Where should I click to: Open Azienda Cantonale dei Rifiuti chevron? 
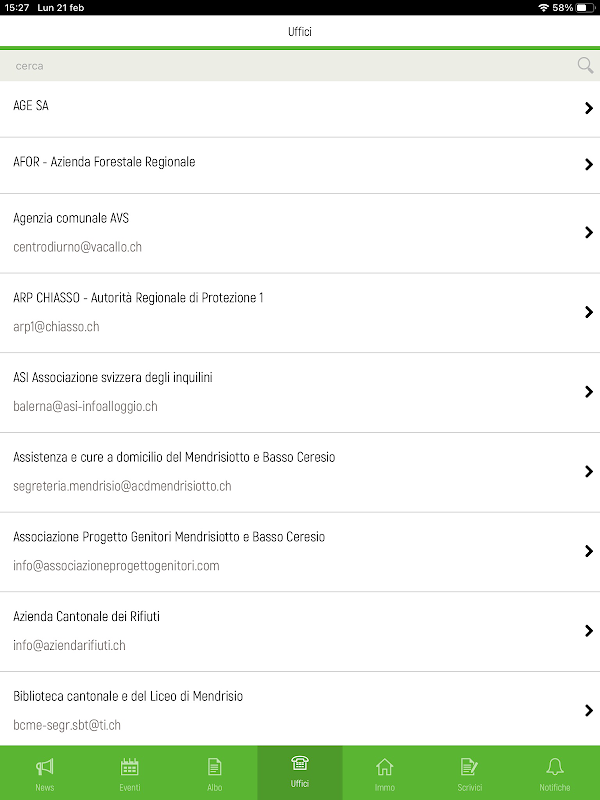coord(589,631)
